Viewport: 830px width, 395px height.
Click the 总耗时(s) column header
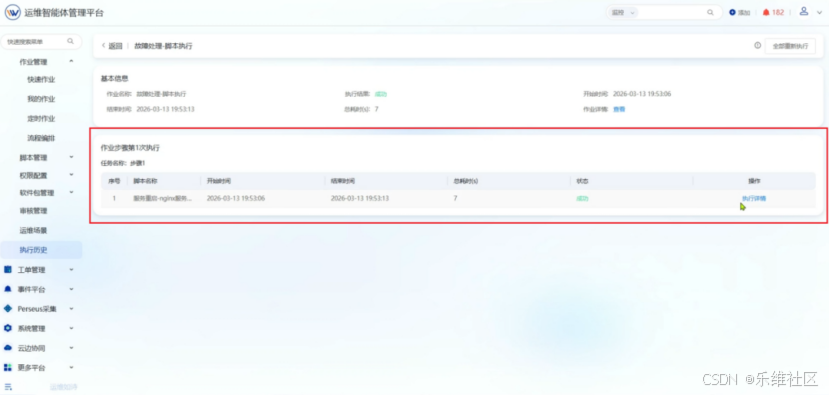click(x=466, y=181)
